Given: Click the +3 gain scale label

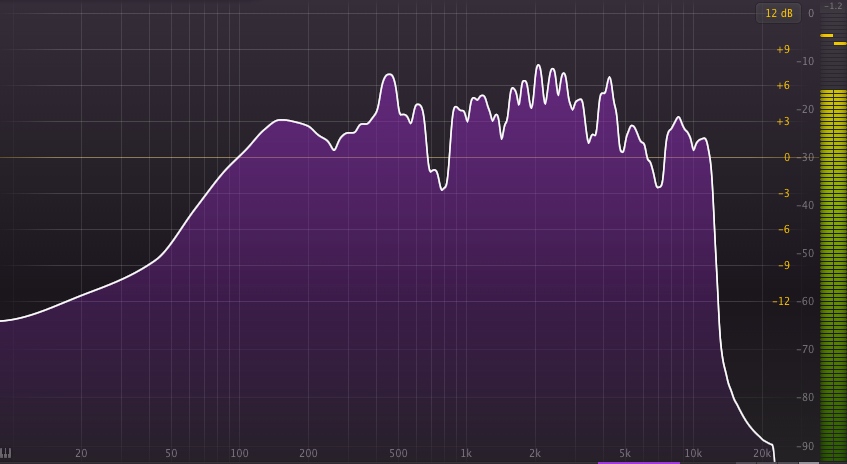Looking at the screenshot, I should [x=783, y=122].
